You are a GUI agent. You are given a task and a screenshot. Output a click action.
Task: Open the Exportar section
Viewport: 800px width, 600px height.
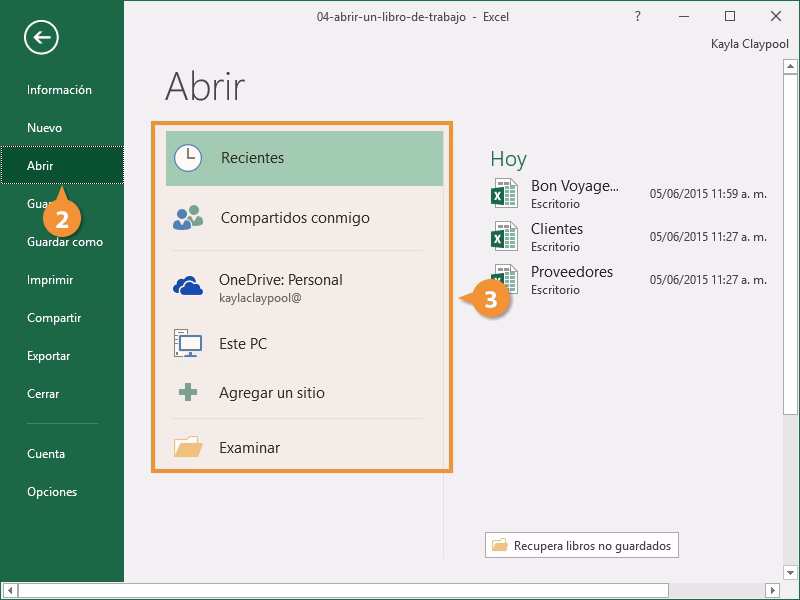50,356
